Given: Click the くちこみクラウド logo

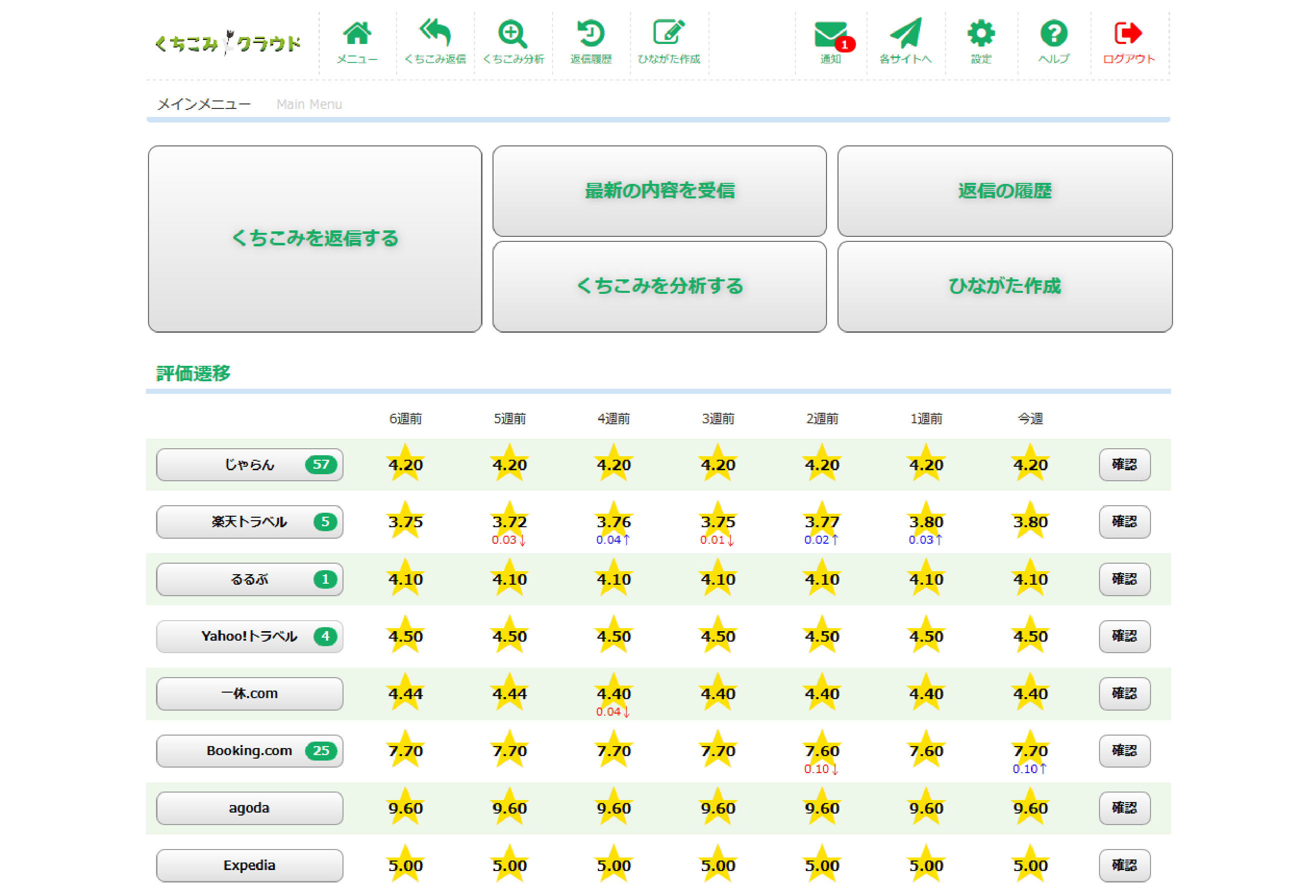Looking at the screenshot, I should pos(227,43).
